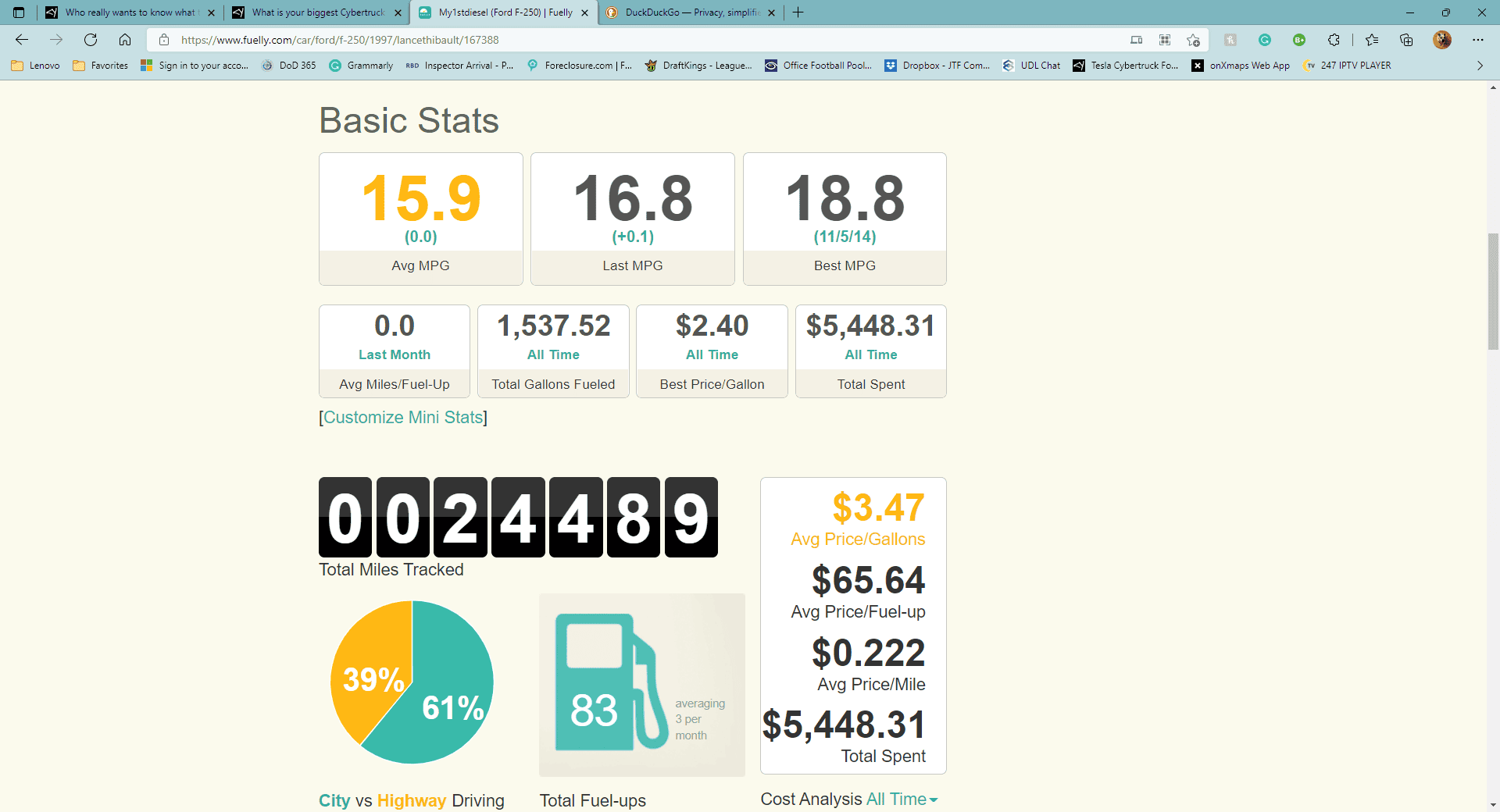Open the Office Football Pool bookmark

(x=818, y=66)
